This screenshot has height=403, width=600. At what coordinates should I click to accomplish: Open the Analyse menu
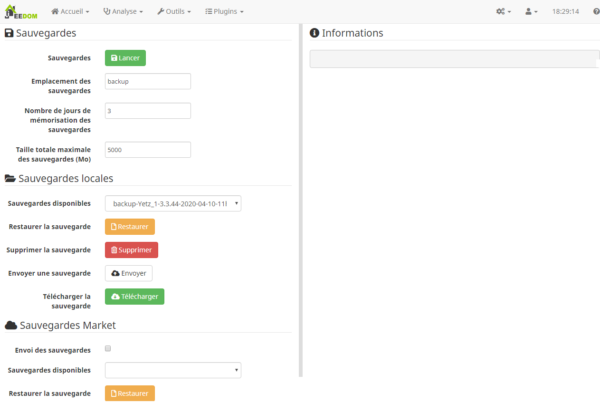(x=122, y=11)
